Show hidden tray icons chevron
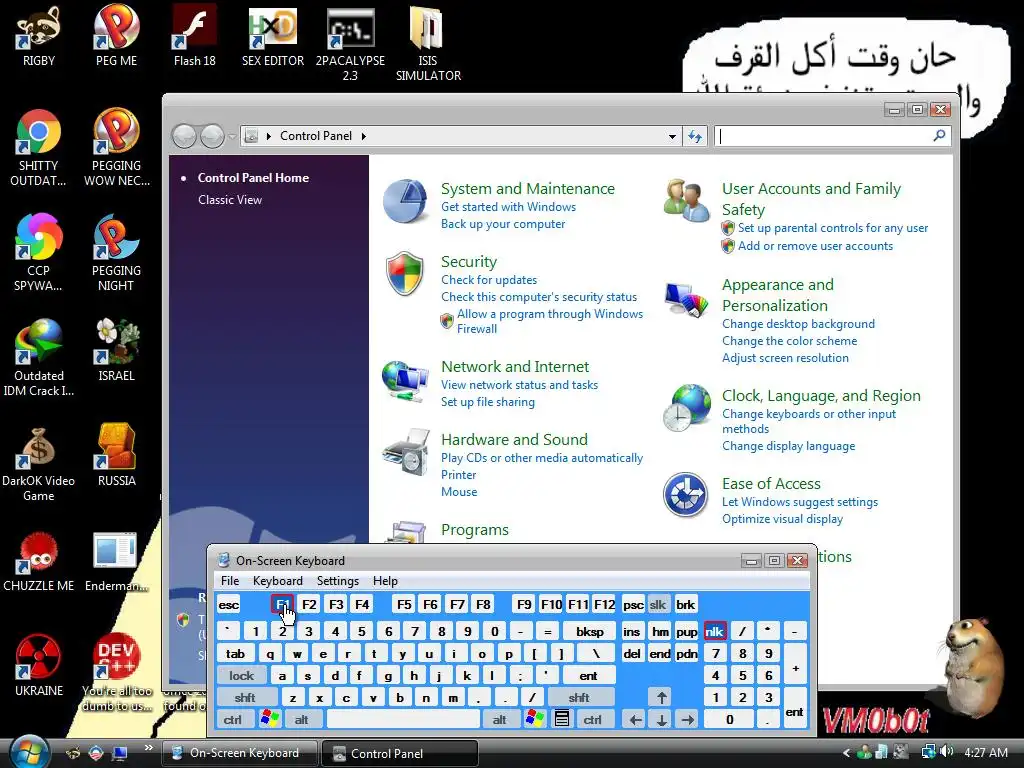This screenshot has width=1024, height=768. point(847,752)
